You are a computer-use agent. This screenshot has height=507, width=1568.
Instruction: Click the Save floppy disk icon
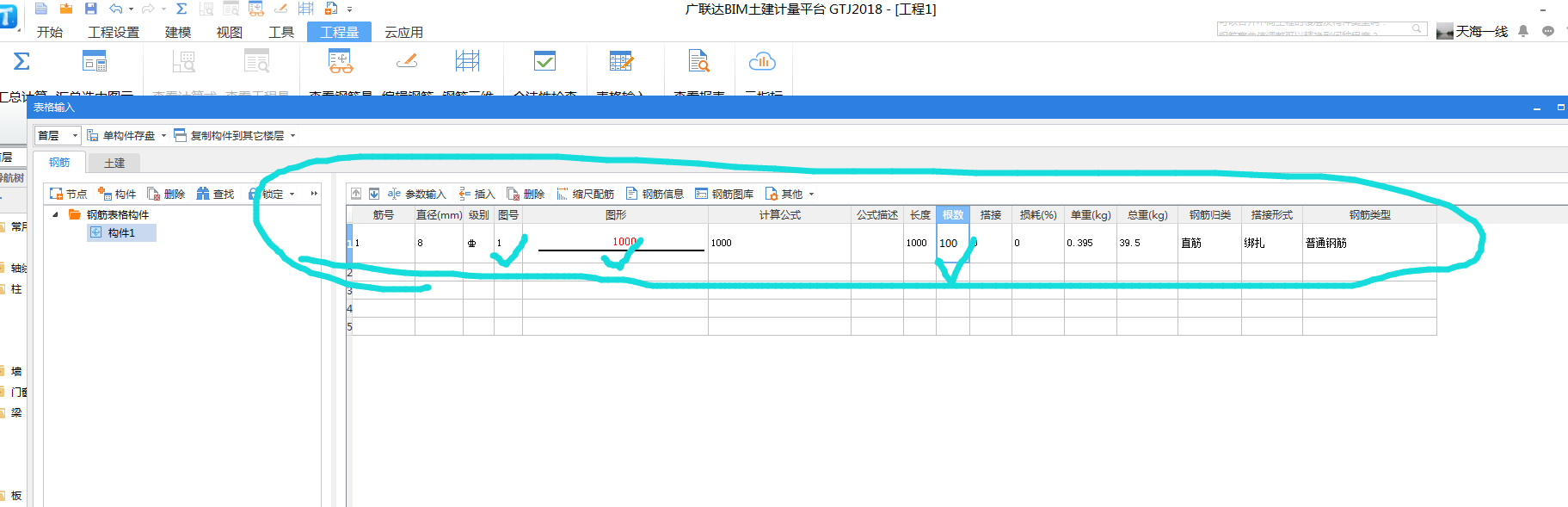(x=90, y=9)
